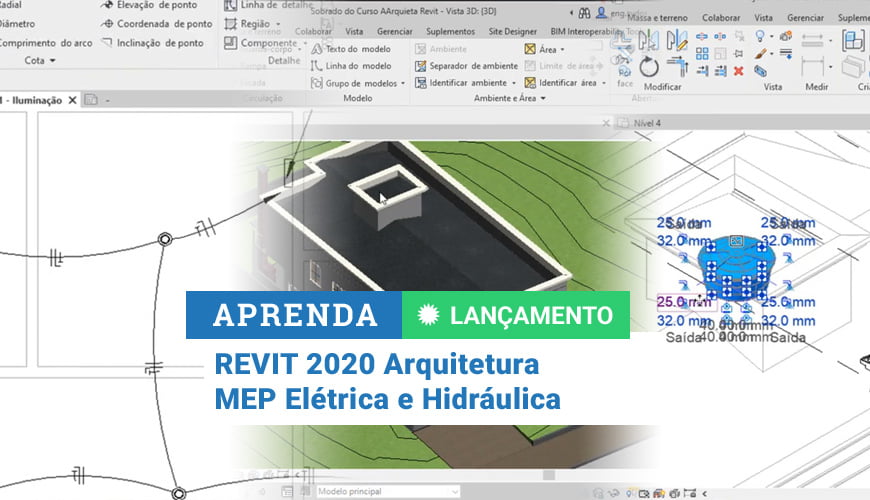Open Grupo de modelos dropdown arrow

403,83
